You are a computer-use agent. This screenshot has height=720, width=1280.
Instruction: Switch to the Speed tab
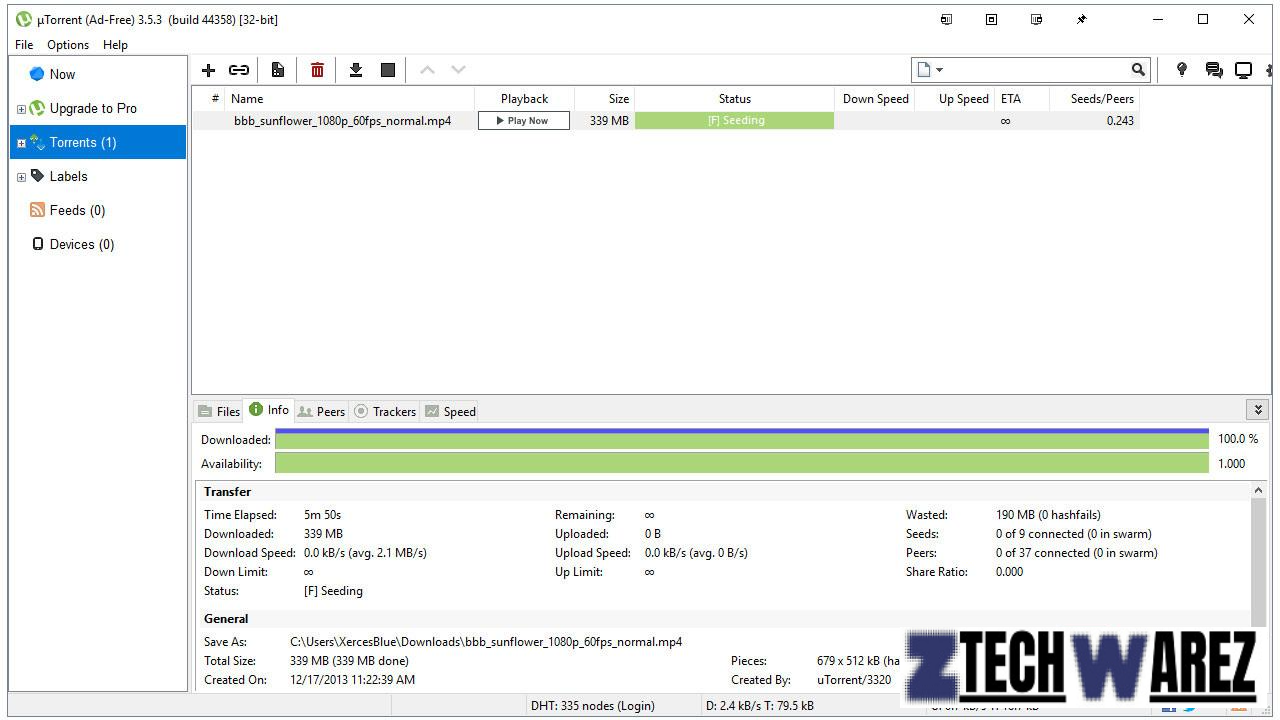pyautogui.click(x=450, y=411)
